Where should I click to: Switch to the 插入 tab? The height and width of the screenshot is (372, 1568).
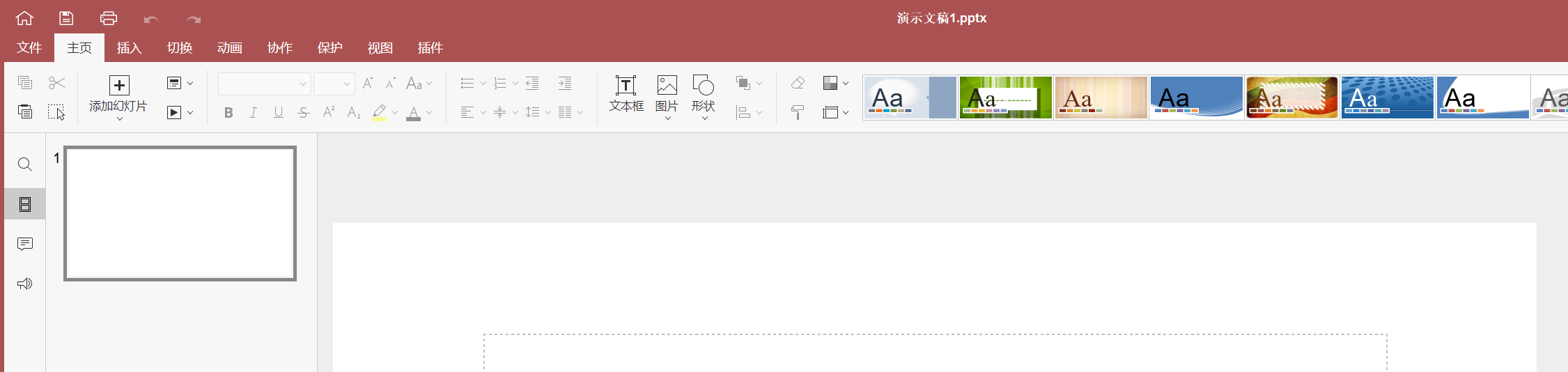[130, 47]
